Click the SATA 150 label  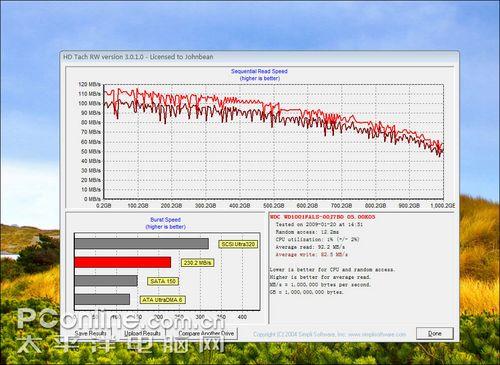163,281
